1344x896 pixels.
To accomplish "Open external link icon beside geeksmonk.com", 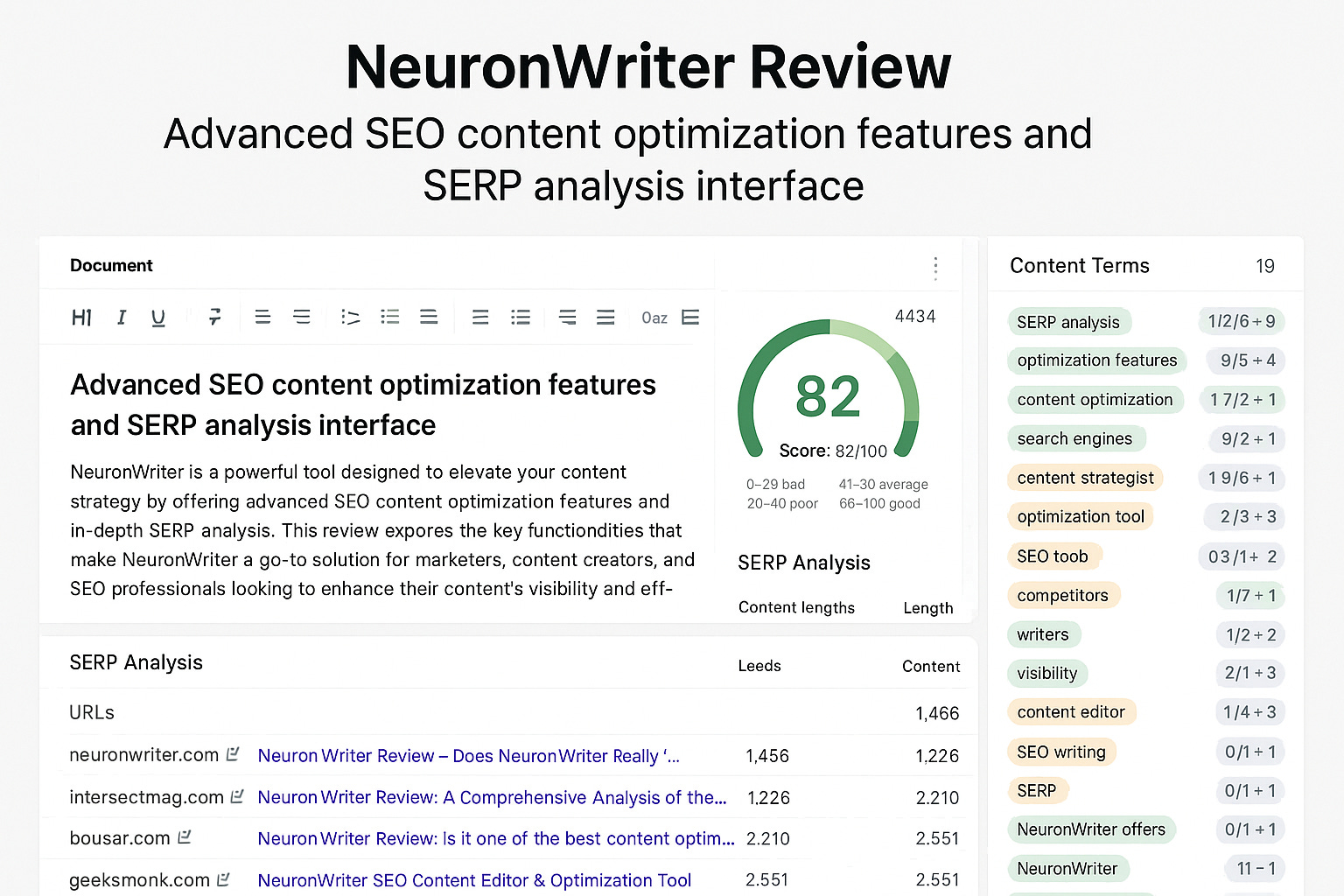I will [x=223, y=879].
